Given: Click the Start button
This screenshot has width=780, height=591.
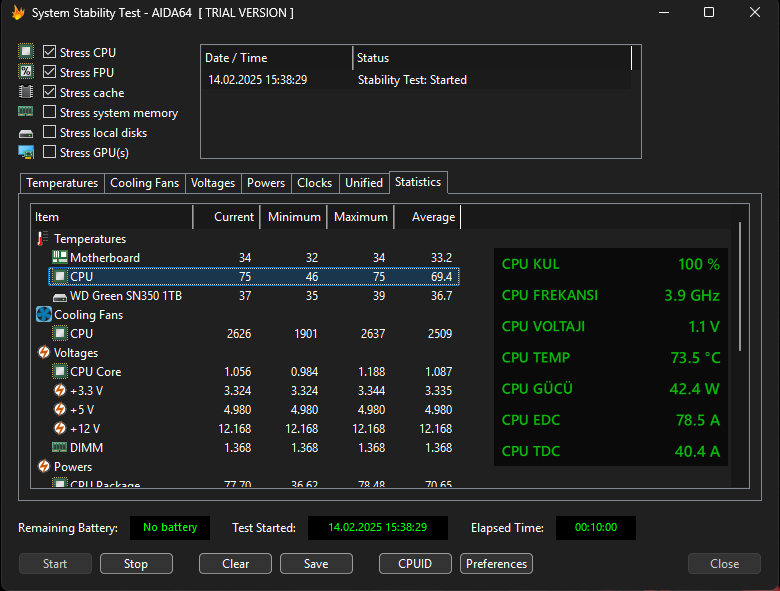Looking at the screenshot, I should click(x=55, y=564).
